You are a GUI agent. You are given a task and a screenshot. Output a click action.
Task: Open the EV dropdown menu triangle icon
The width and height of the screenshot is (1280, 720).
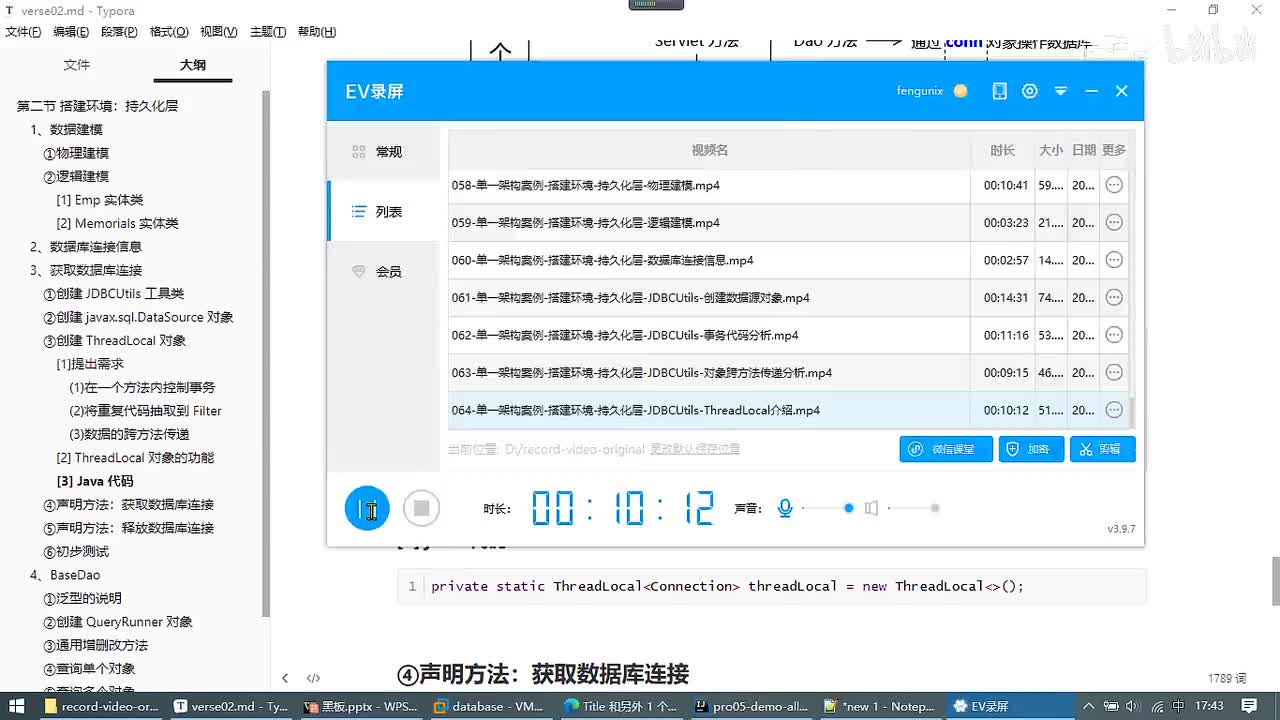pyautogui.click(x=1061, y=91)
